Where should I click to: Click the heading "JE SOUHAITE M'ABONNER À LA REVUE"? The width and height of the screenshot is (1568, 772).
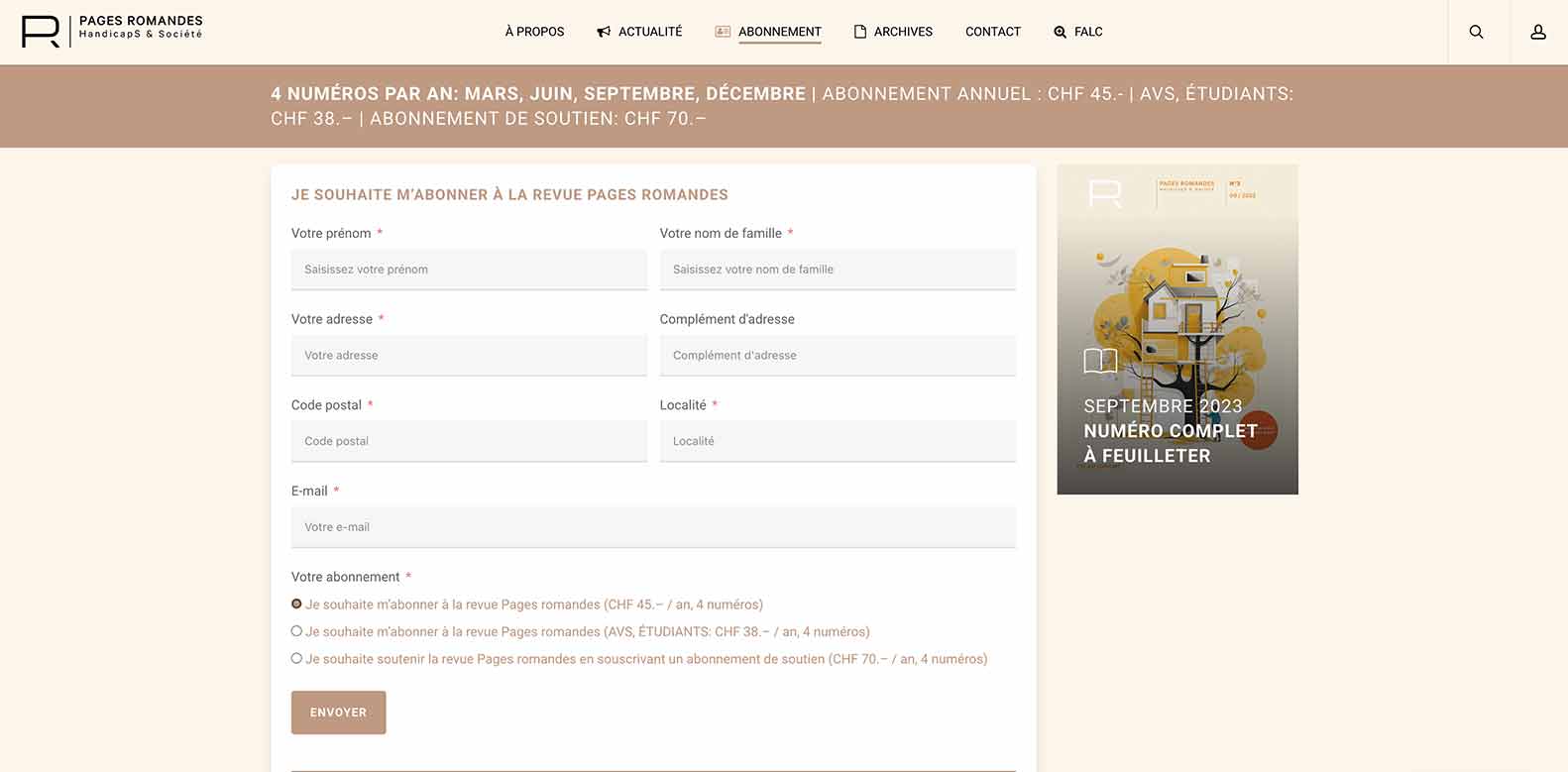[x=509, y=195]
